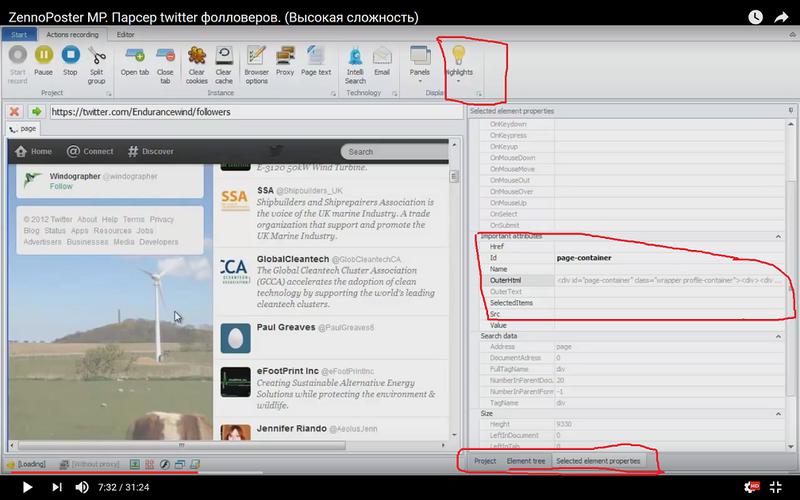The width and height of the screenshot is (800, 500).
Task: Click the YouTube watch later clock icon
Action: point(756,17)
